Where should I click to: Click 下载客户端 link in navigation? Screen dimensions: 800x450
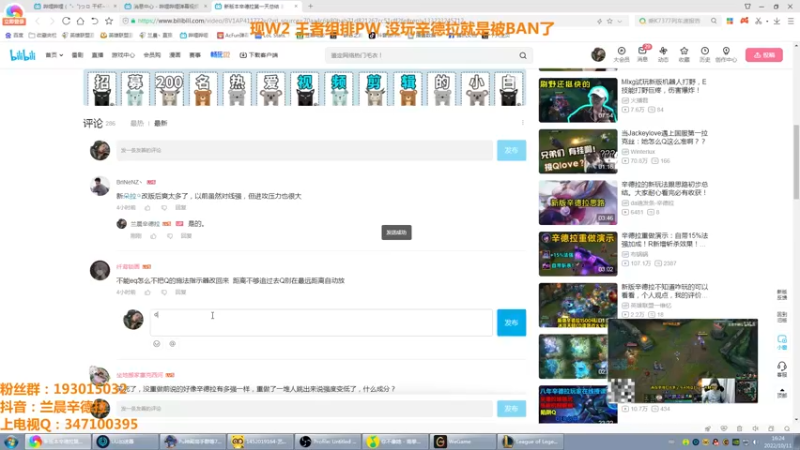(259, 55)
